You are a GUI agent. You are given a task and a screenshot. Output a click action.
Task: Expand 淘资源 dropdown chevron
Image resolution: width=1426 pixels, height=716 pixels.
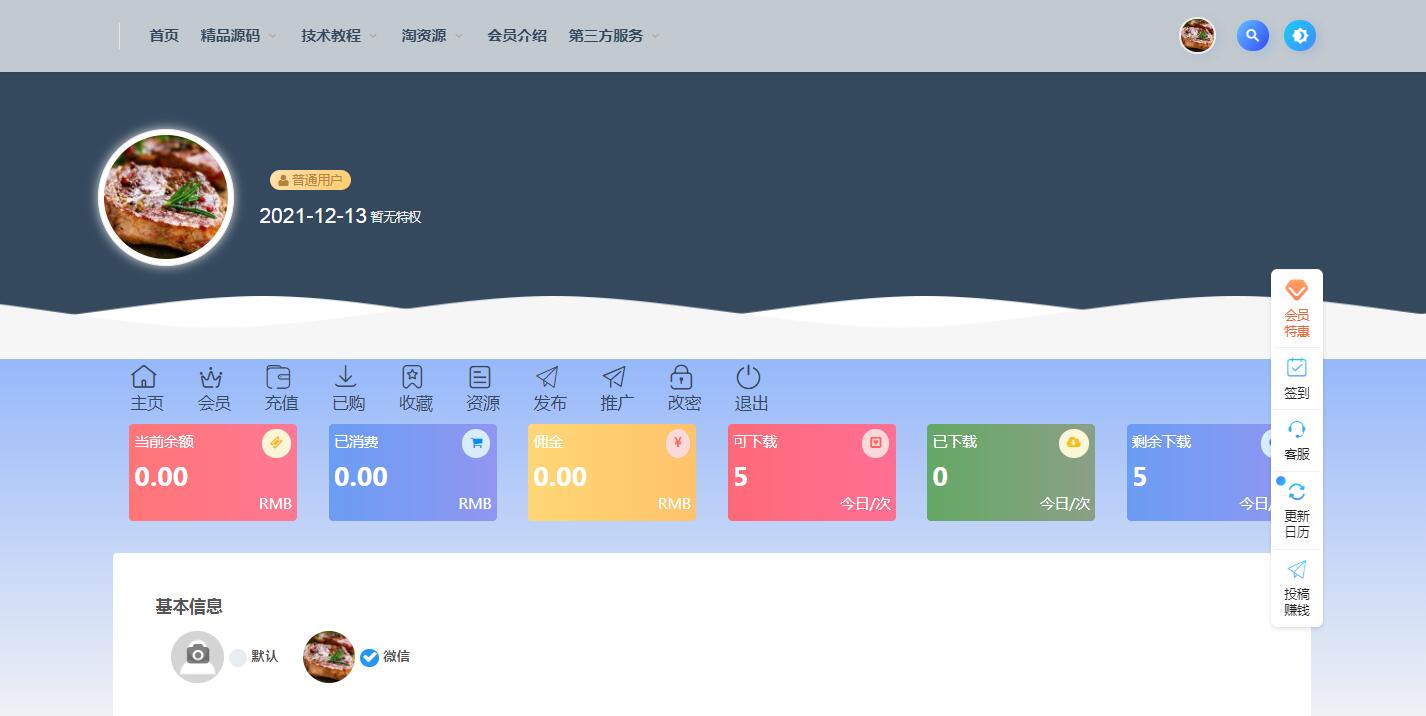[x=459, y=36]
